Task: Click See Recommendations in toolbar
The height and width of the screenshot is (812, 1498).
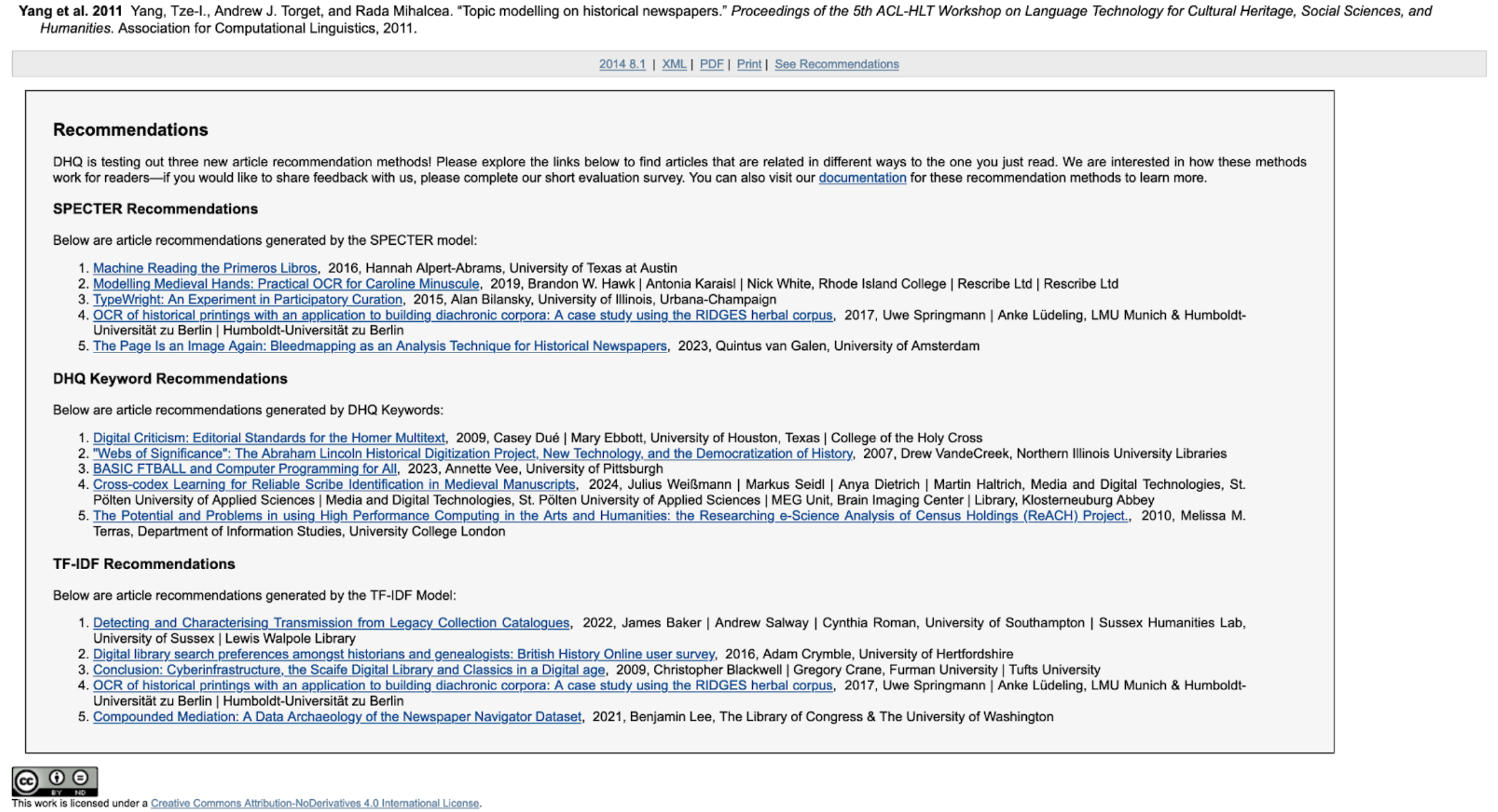Action: [x=836, y=64]
